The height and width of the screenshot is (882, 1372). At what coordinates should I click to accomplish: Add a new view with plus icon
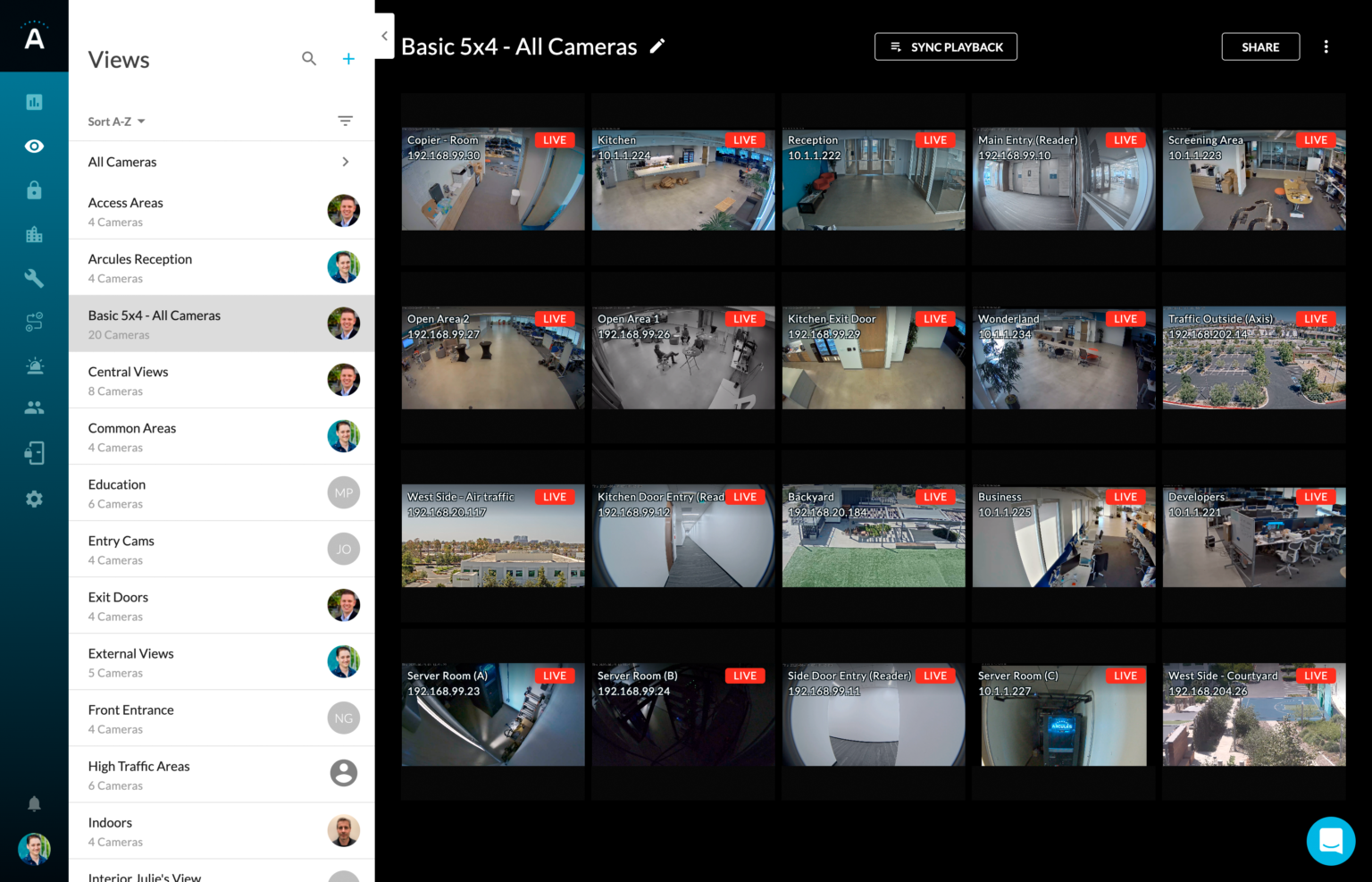coord(348,59)
